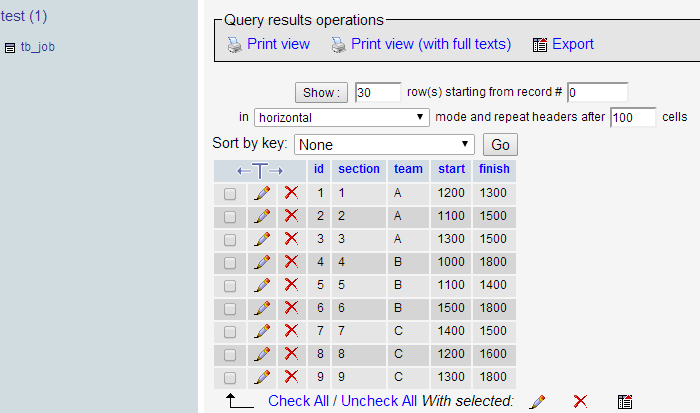Click the red delete icon for row 2
The height and width of the screenshot is (413, 700).
[x=291, y=216]
